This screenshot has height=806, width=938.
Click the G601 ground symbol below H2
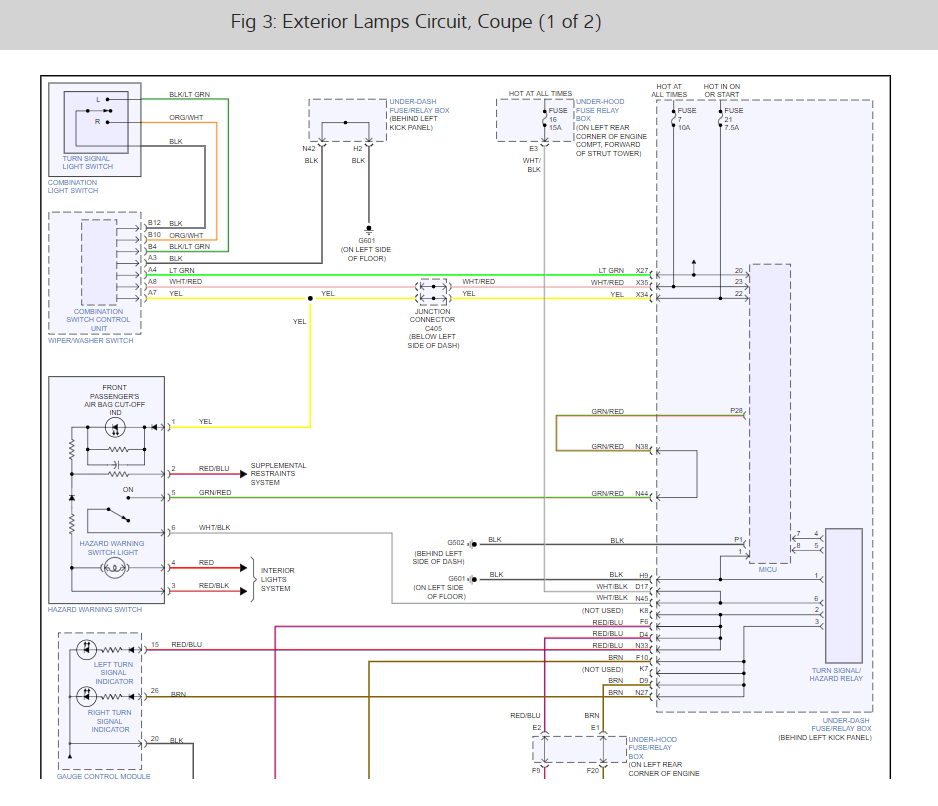click(x=369, y=229)
